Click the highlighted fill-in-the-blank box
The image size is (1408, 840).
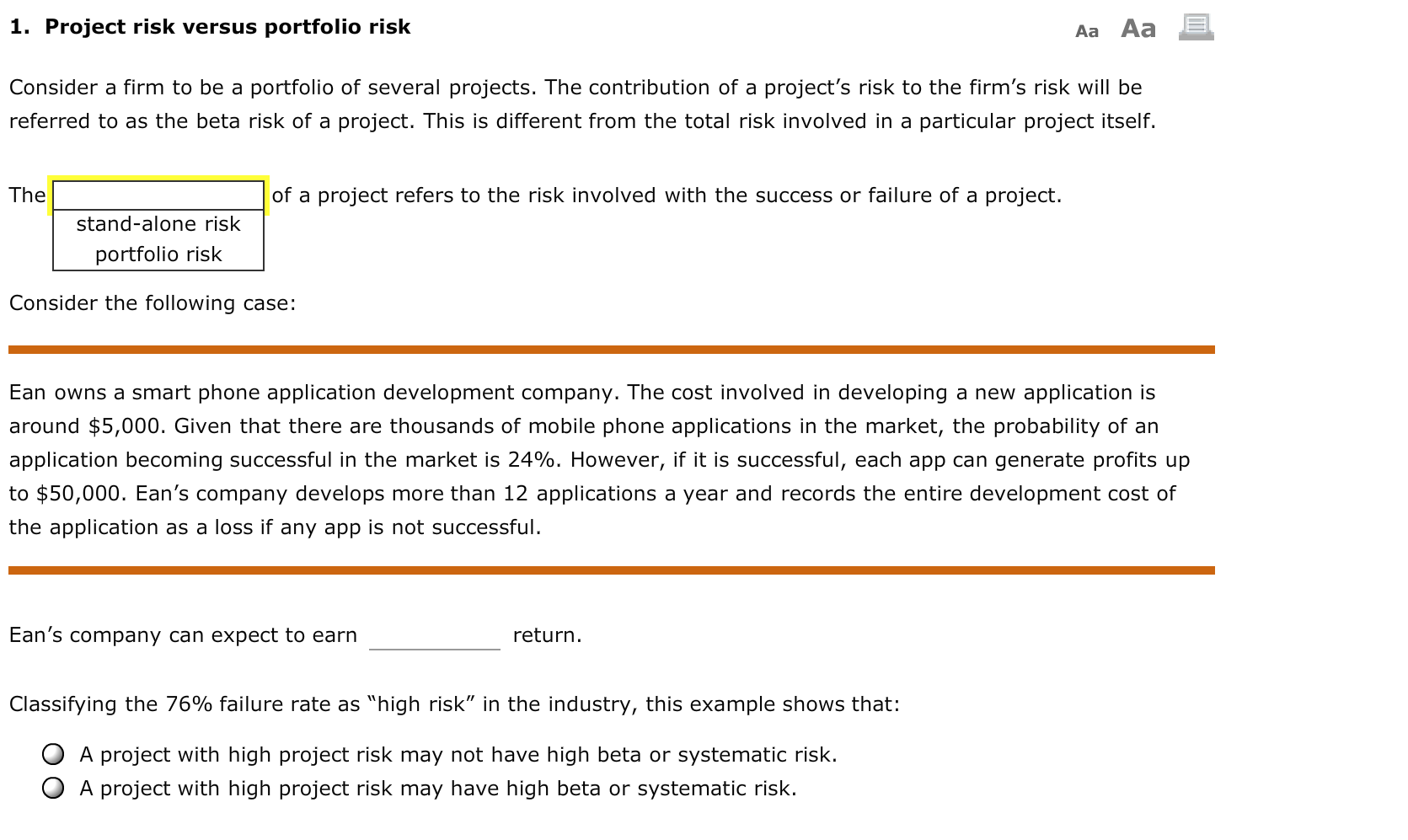pos(158,195)
